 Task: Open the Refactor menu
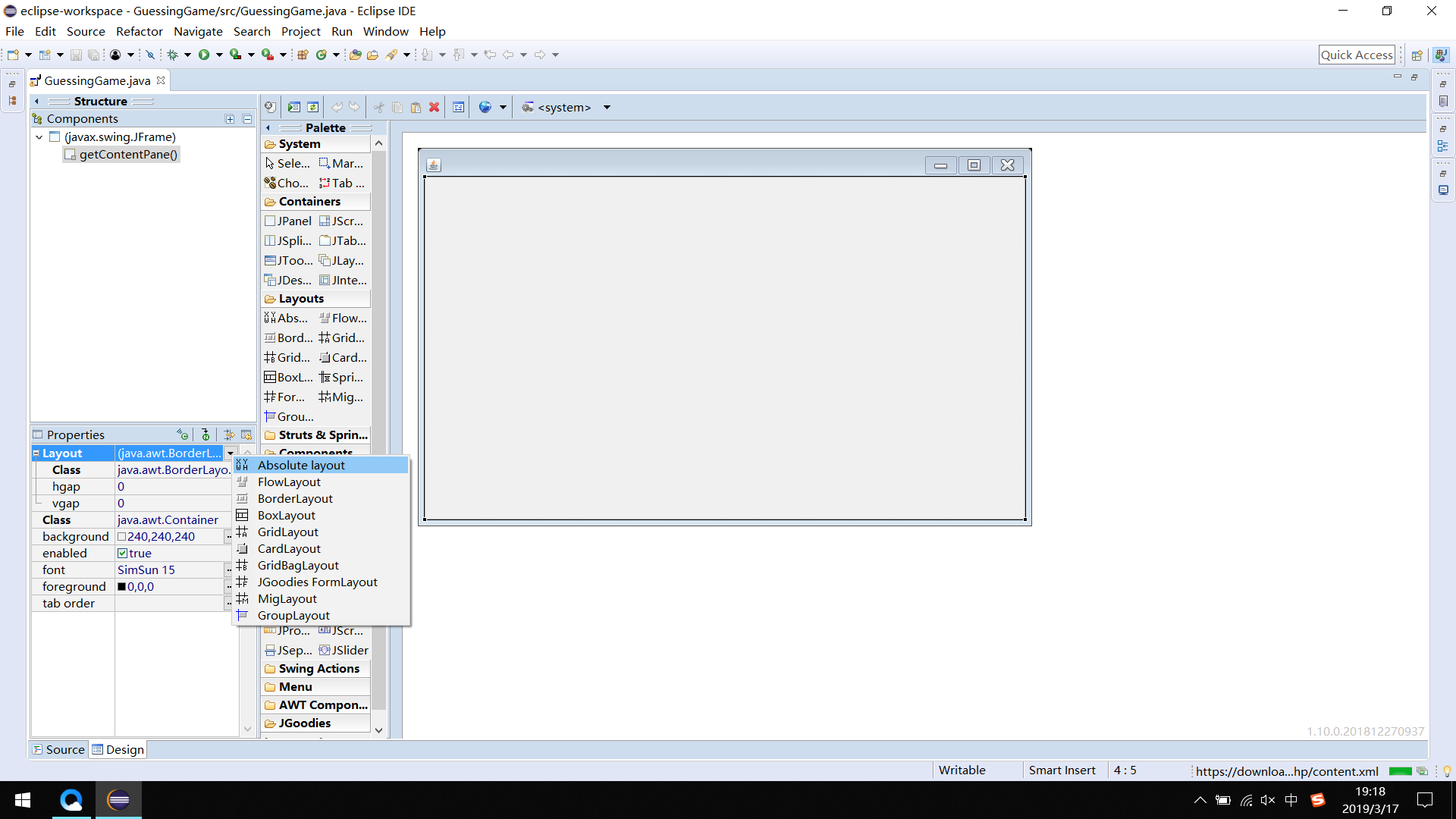[139, 31]
